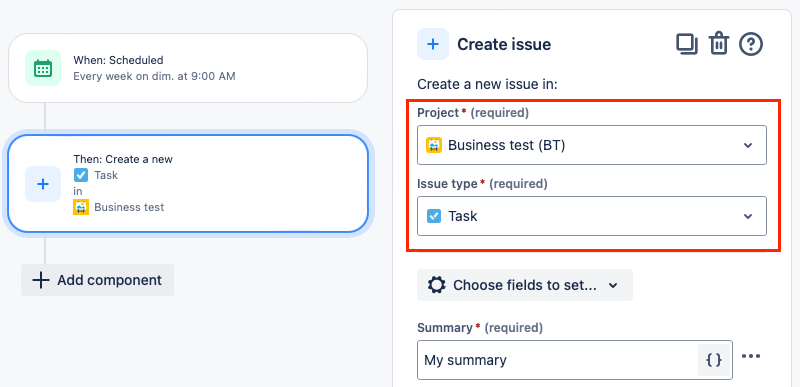Click the duplicate component icon

coord(687,44)
